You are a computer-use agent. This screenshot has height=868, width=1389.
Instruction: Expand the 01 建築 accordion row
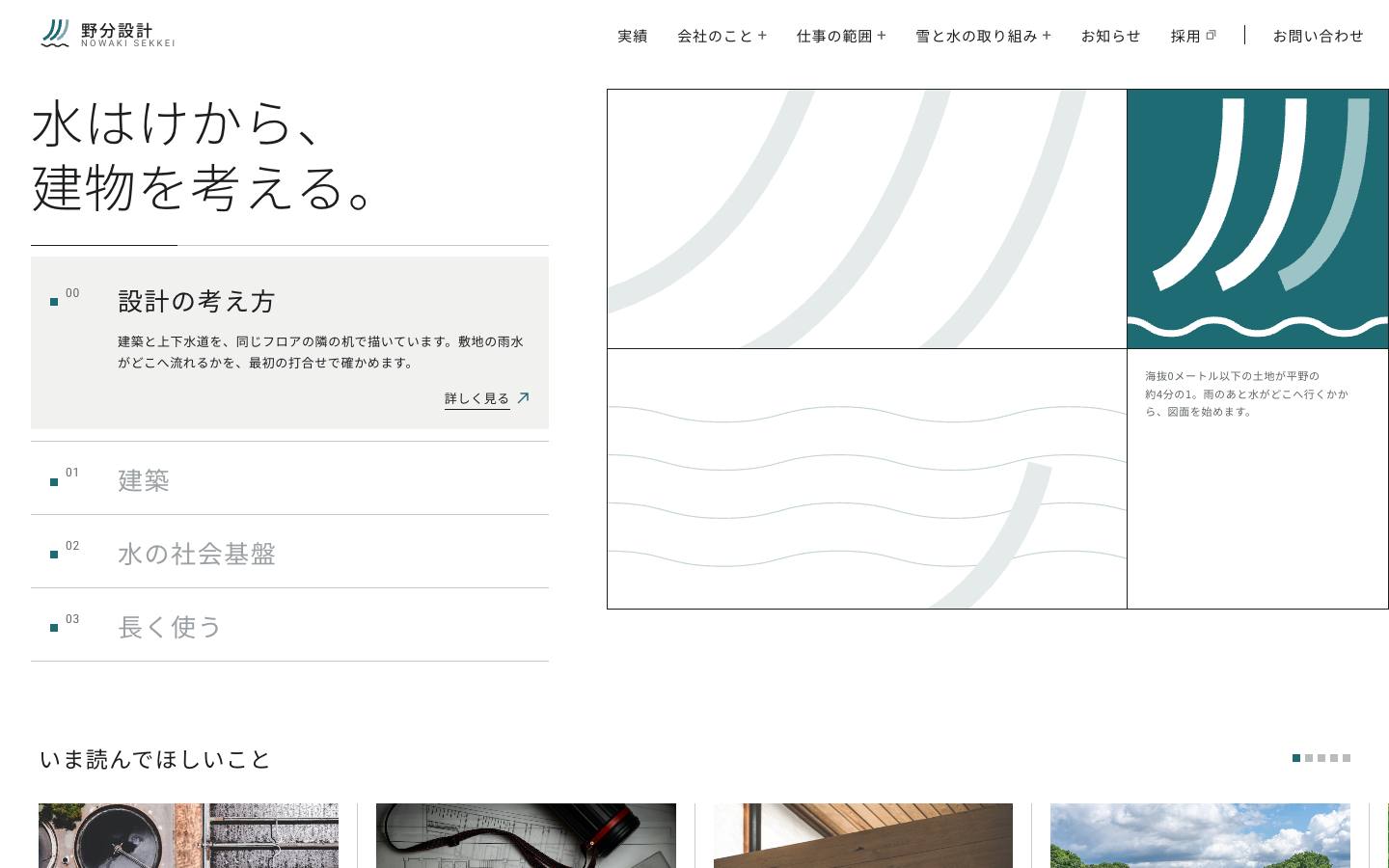[289, 478]
